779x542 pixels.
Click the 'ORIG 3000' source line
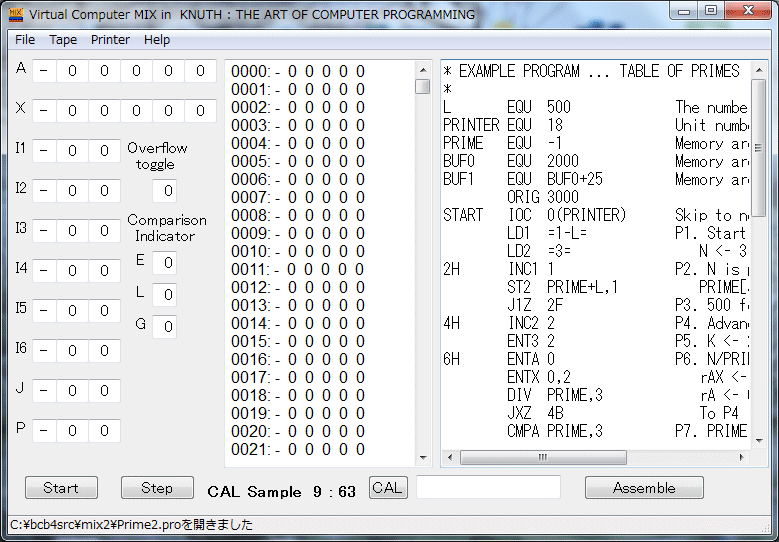click(543, 197)
